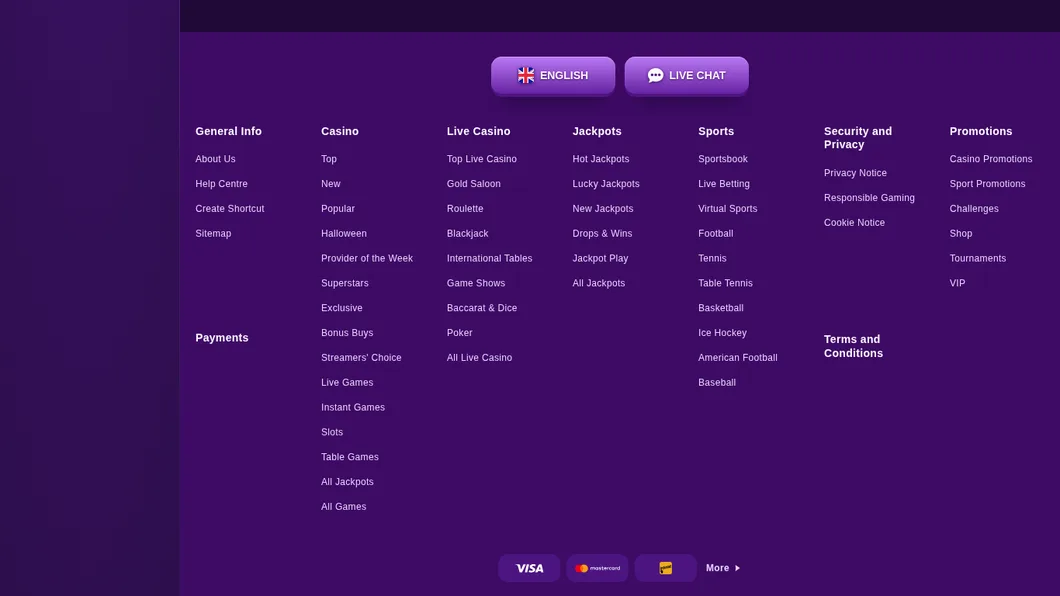1060x596 pixels.
Task: Open Tennis betting link
Action: click(x=712, y=258)
